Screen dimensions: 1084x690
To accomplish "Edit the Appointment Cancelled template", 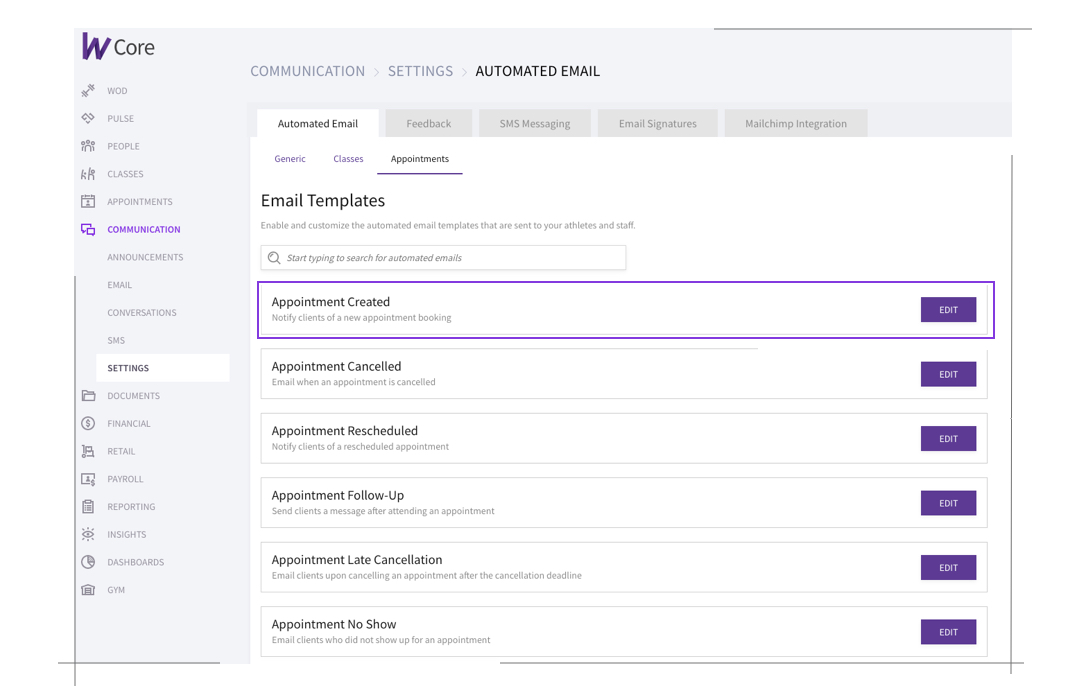I will click(x=947, y=374).
